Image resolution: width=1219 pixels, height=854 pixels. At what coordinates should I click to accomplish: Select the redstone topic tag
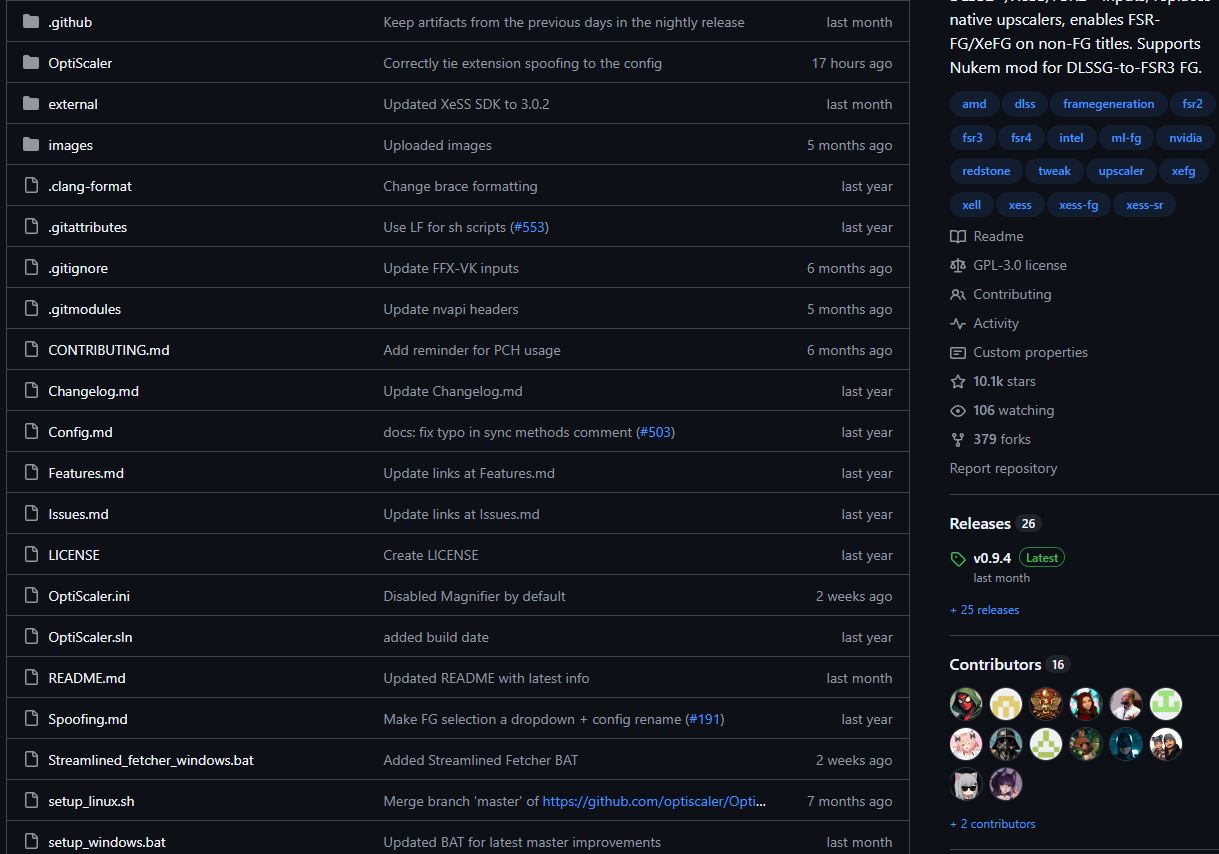[x=986, y=171]
